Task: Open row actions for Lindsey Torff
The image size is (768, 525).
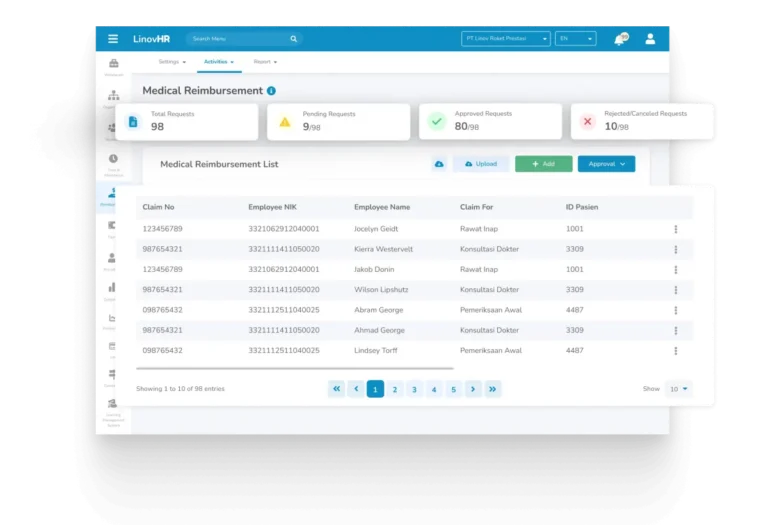Action: tap(676, 351)
